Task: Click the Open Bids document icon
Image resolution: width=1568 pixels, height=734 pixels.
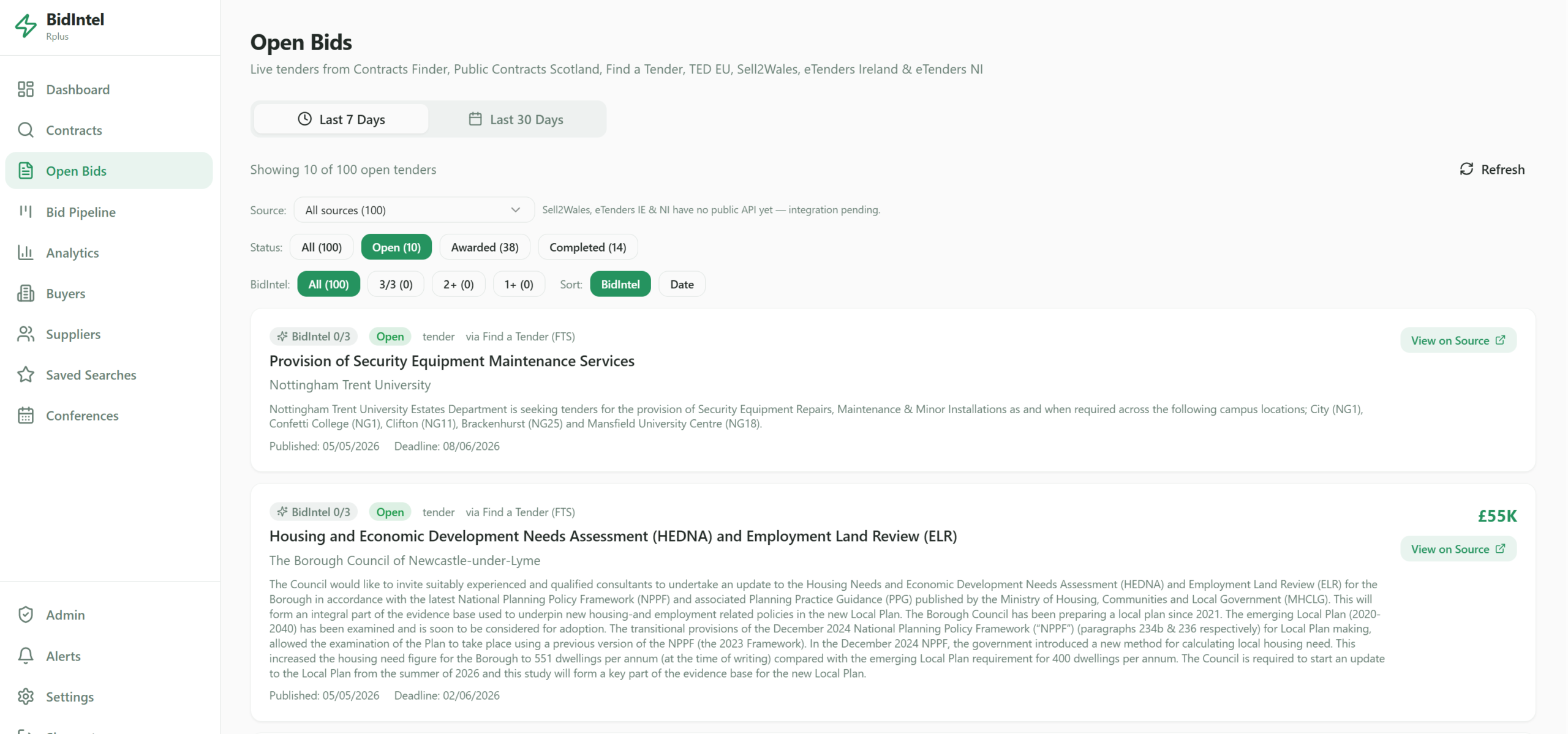Action: pos(26,171)
